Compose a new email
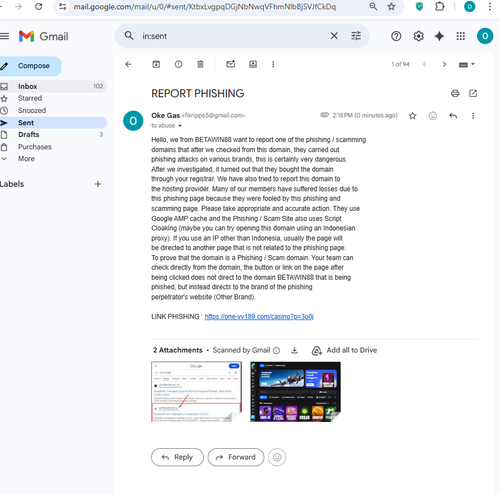500x494 pixels. coord(30,66)
